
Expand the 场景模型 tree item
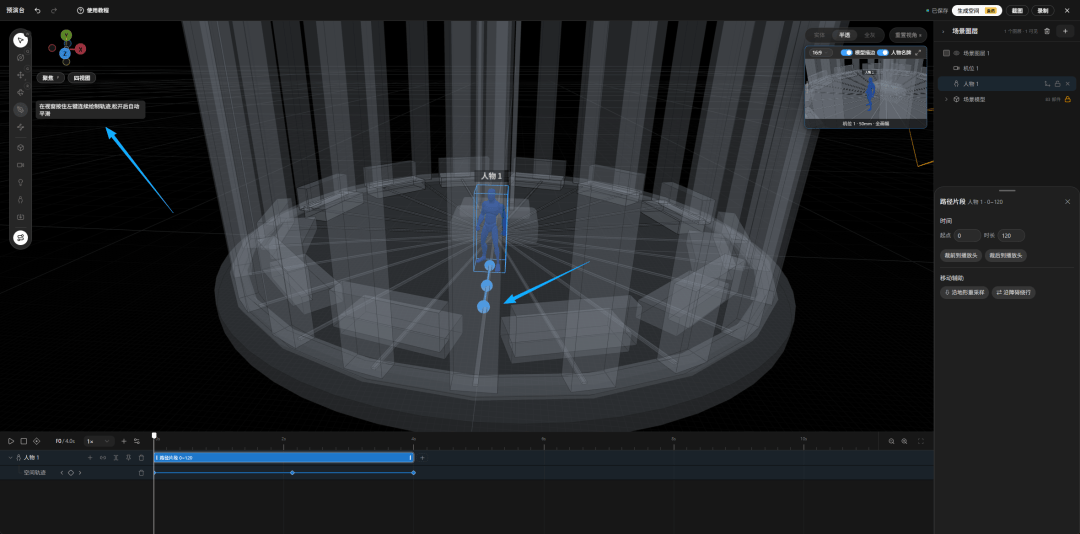(x=946, y=99)
